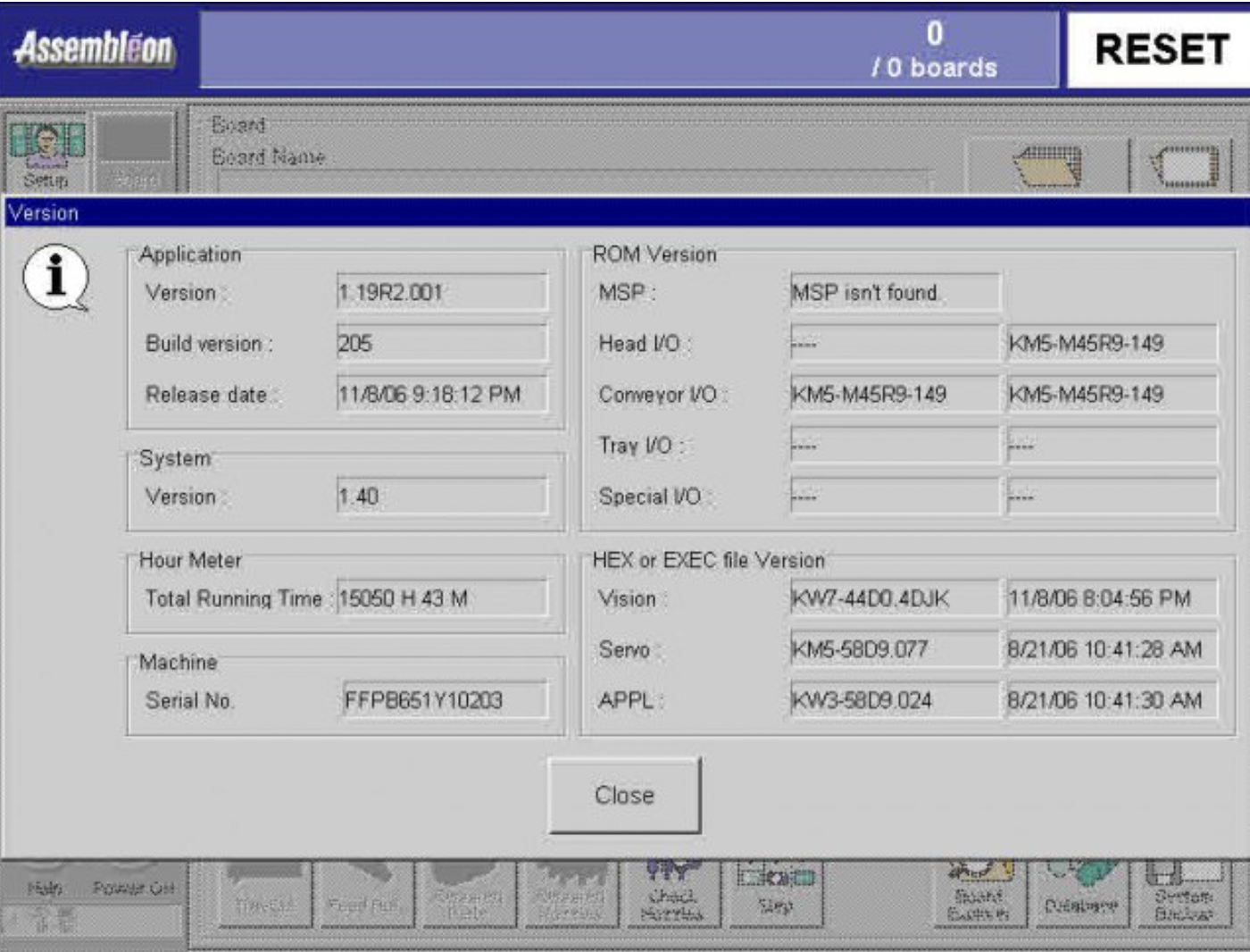The width and height of the screenshot is (1250, 952).
Task: Click the System Version value 1.40
Action: tap(442, 496)
